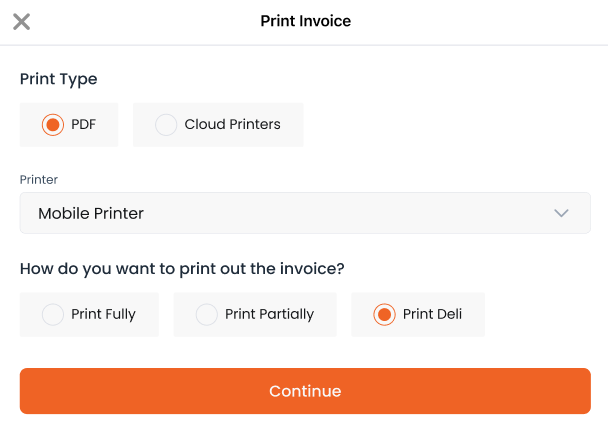The width and height of the screenshot is (608, 434).
Task: Click the PDF label text
Action: 83,124
